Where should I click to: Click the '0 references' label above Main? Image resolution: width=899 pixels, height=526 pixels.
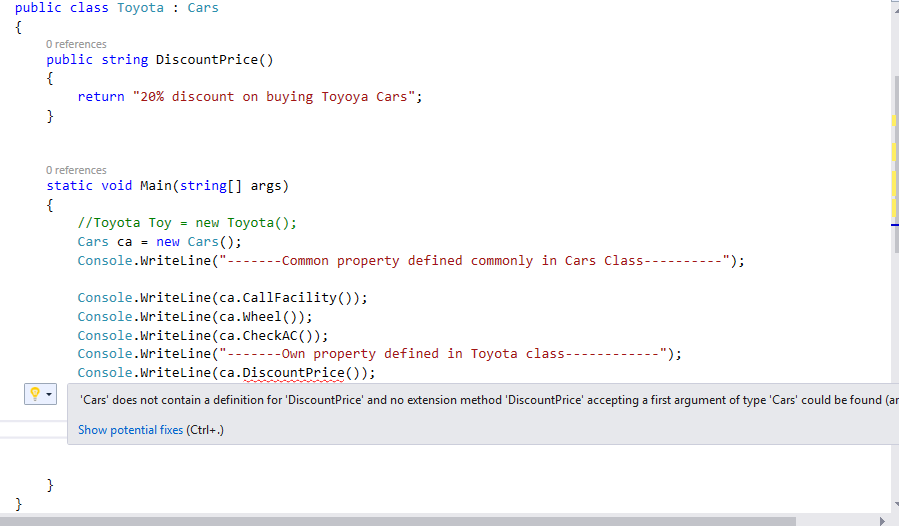(76, 170)
